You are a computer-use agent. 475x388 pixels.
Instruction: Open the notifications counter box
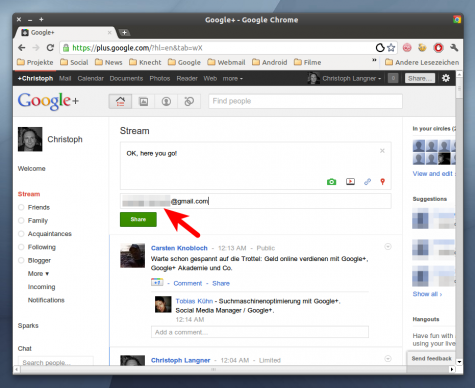pyautogui.click(x=393, y=78)
